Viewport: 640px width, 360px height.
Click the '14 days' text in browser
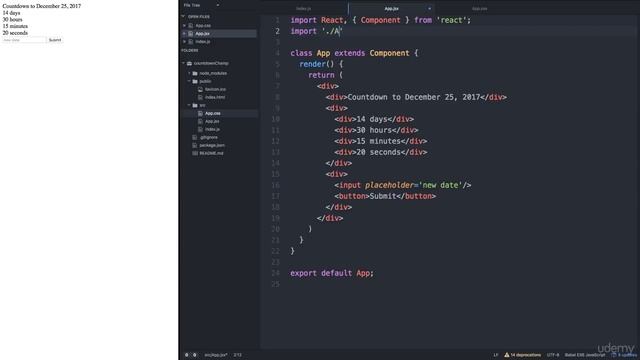click(11, 13)
